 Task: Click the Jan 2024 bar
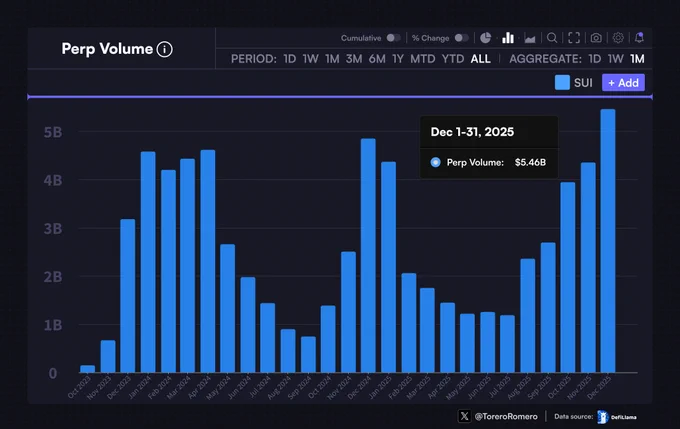148,262
